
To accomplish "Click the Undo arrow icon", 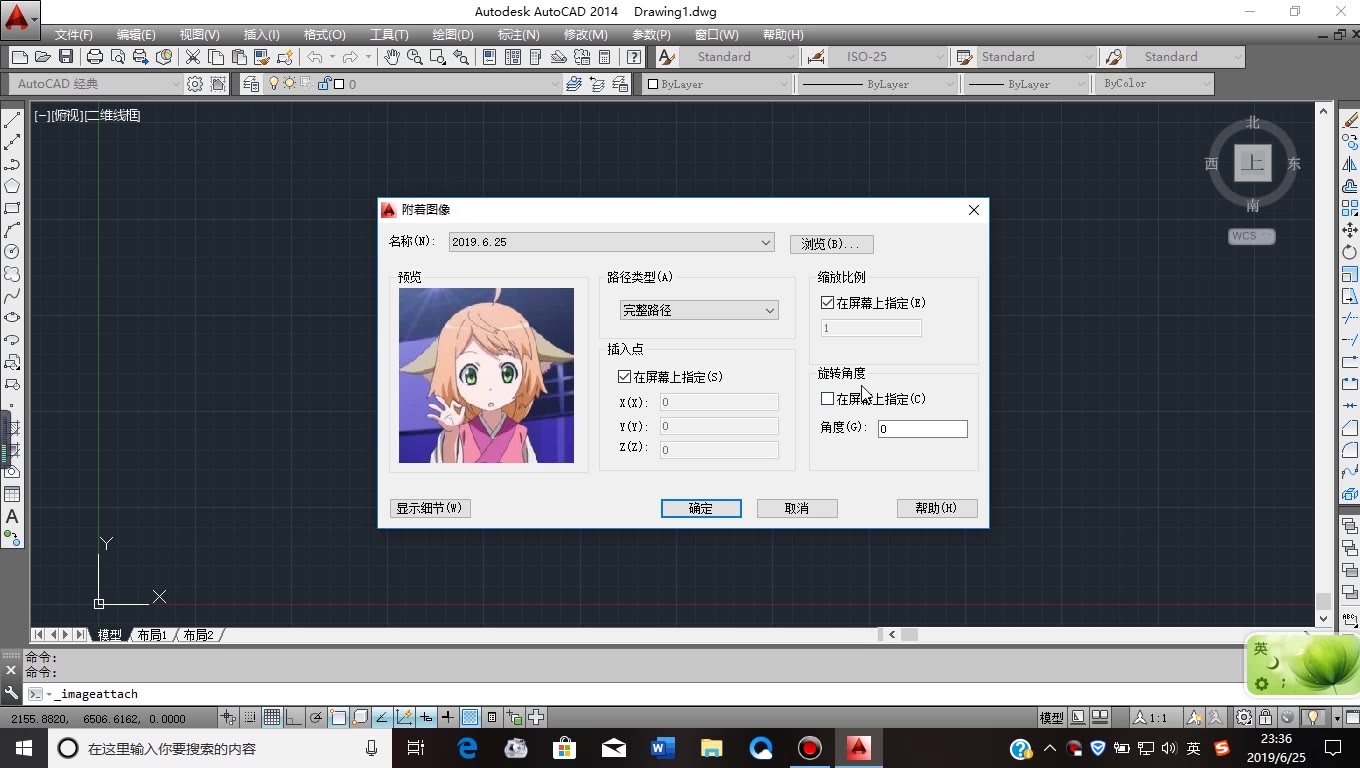I will (314, 57).
